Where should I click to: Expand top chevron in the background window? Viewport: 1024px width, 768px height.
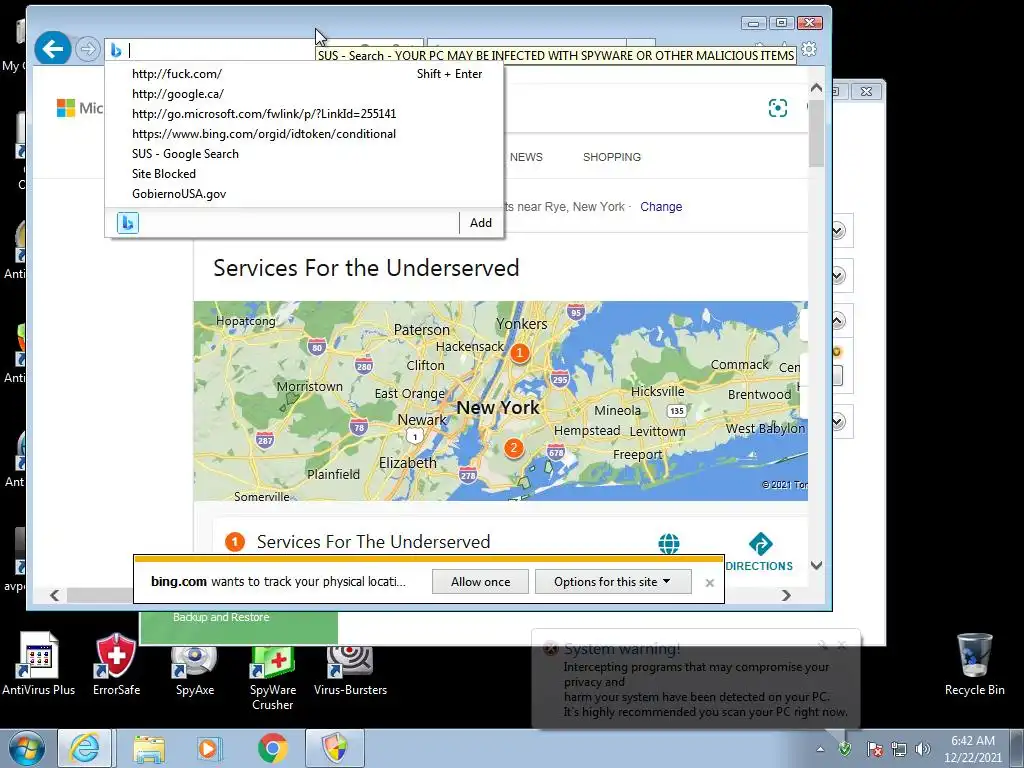pos(838,231)
